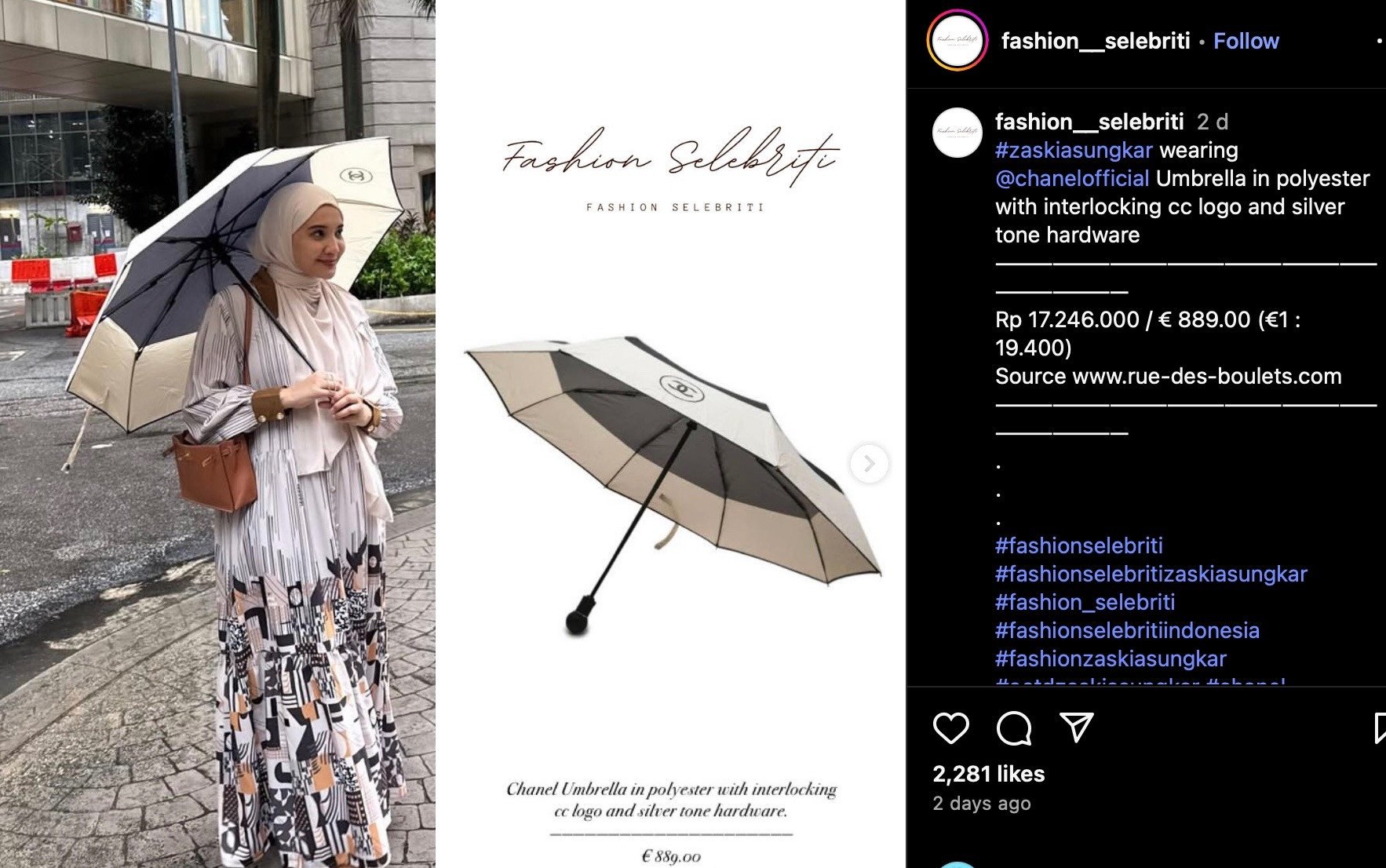This screenshot has height=868, width=1386.
Task: Open #fashionselebriti hashtag
Action: [1078, 545]
